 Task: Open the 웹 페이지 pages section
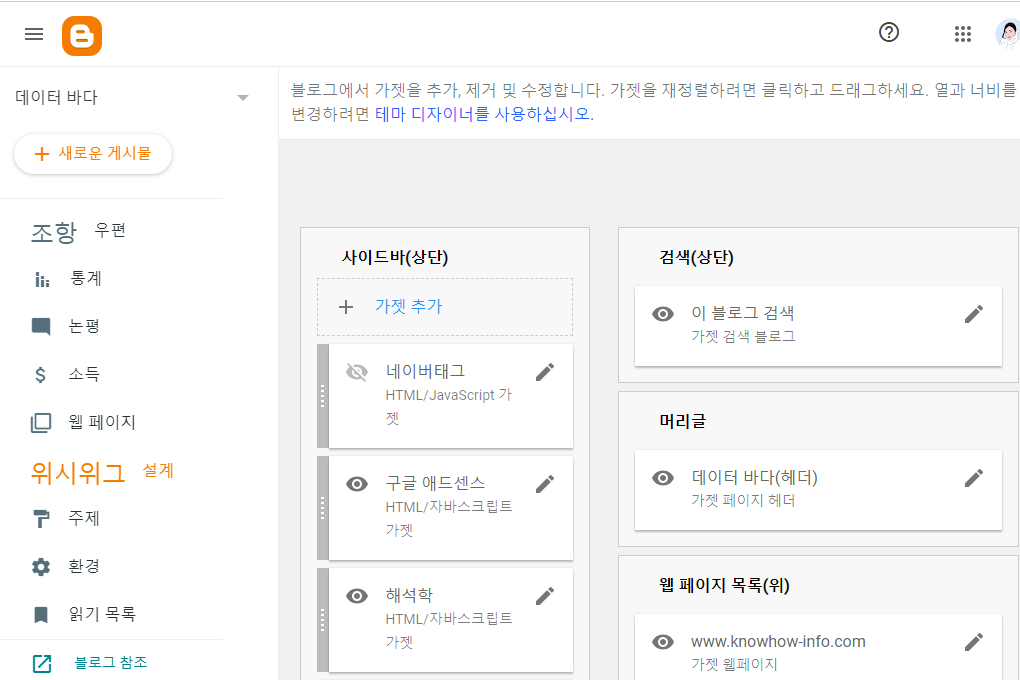pos(40,422)
